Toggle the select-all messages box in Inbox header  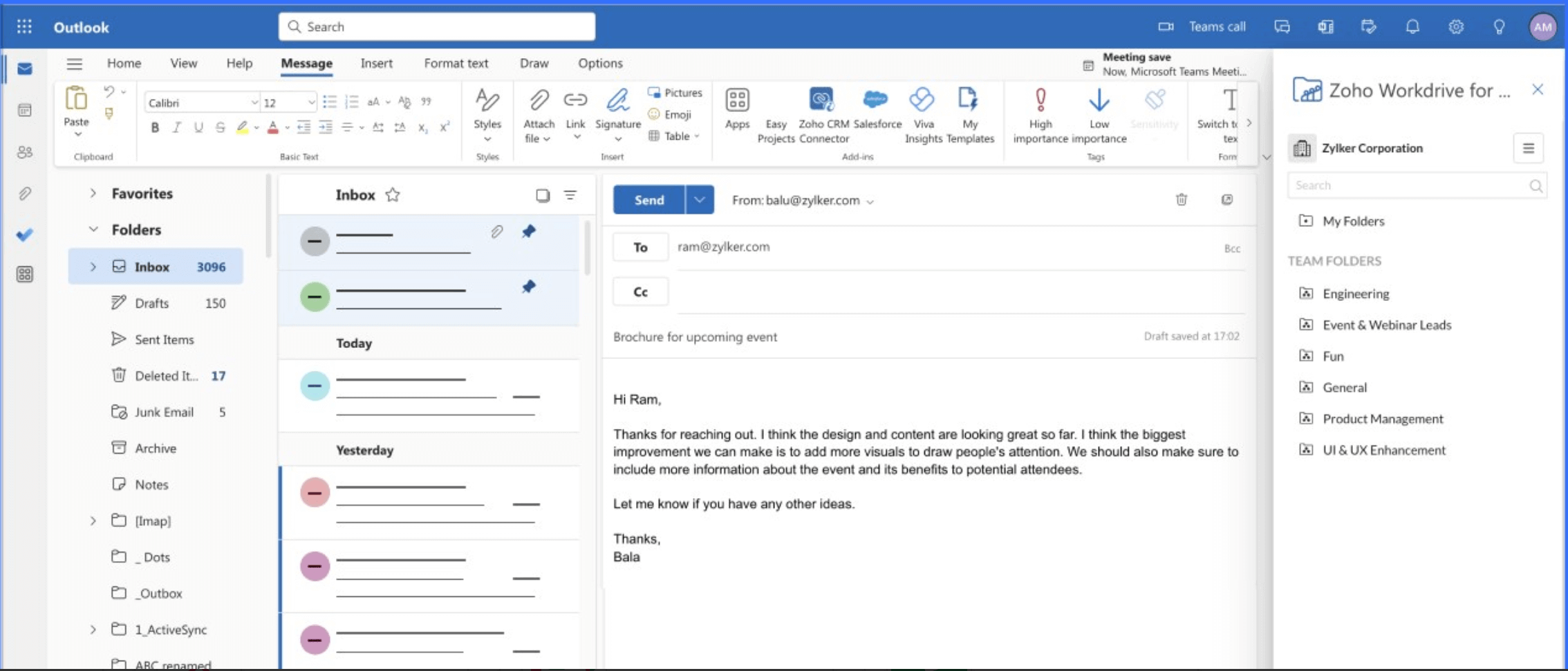(x=543, y=195)
